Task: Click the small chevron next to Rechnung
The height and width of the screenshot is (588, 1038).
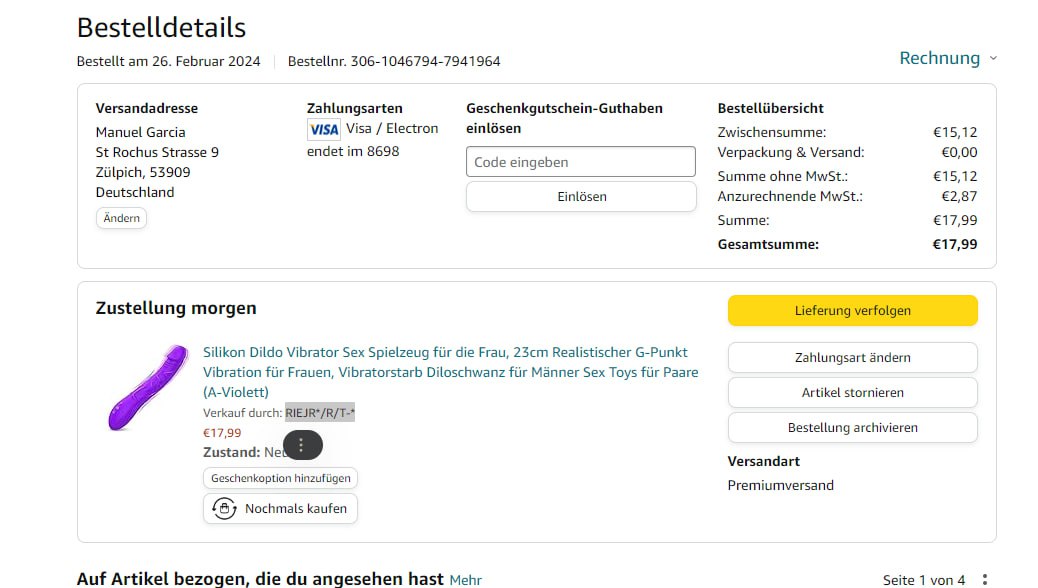Action: point(993,59)
